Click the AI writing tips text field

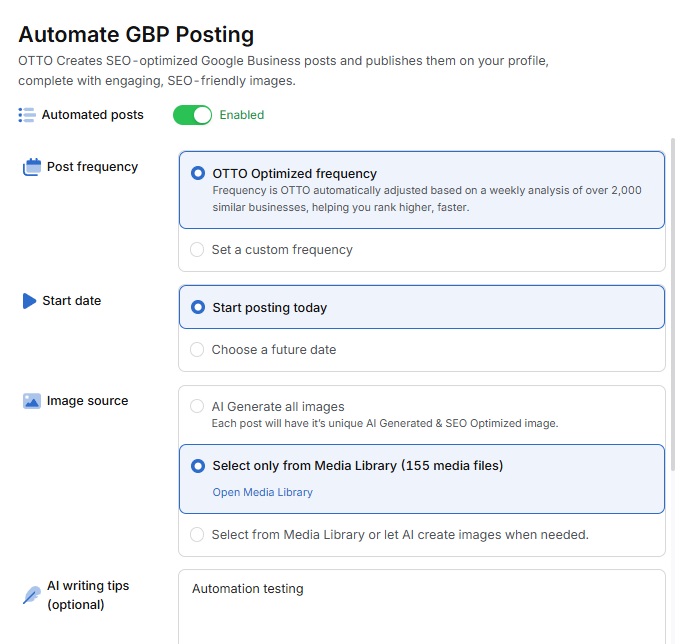tap(422, 607)
